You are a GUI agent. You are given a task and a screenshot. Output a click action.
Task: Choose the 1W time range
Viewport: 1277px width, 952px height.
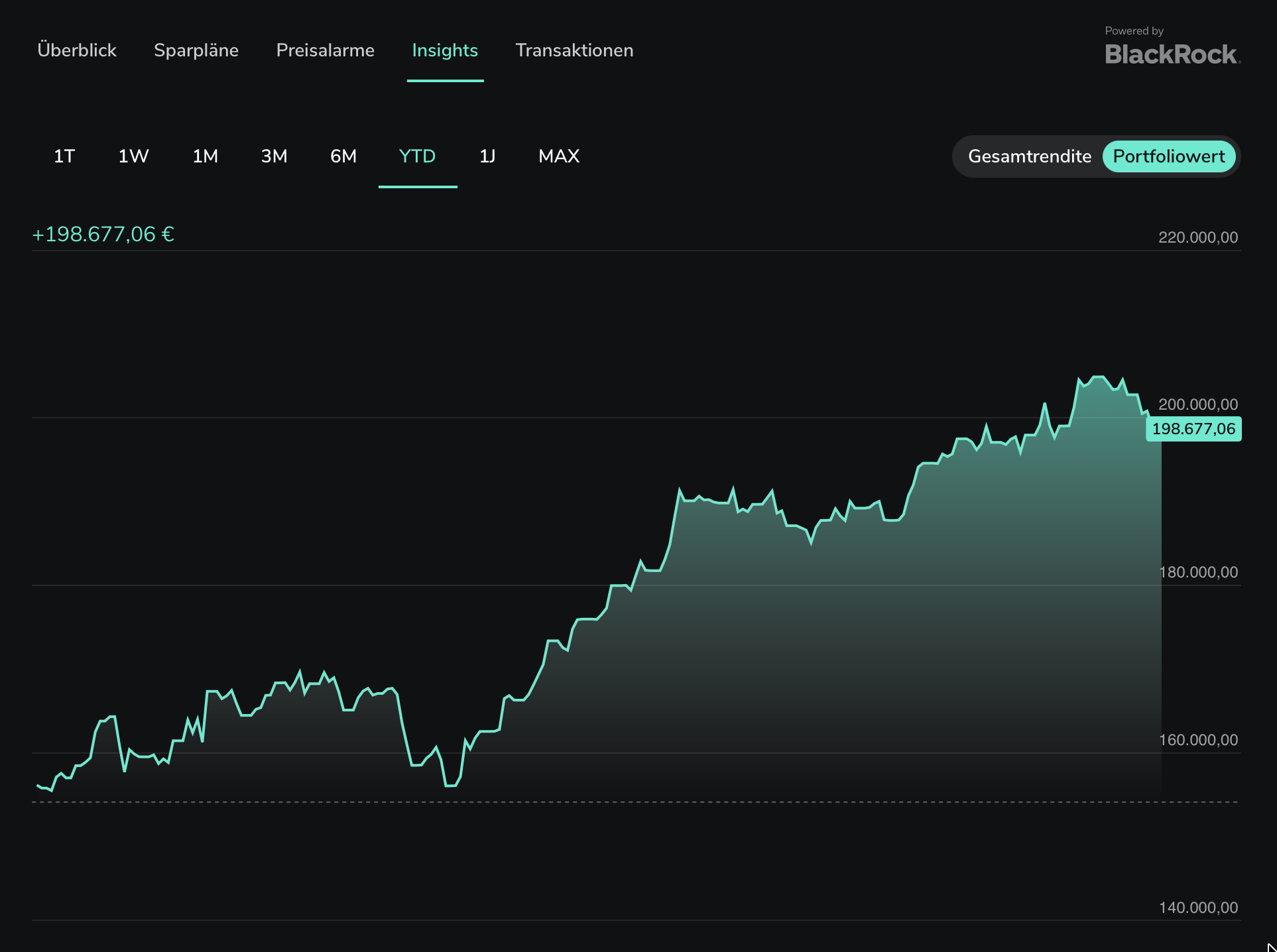pos(133,156)
